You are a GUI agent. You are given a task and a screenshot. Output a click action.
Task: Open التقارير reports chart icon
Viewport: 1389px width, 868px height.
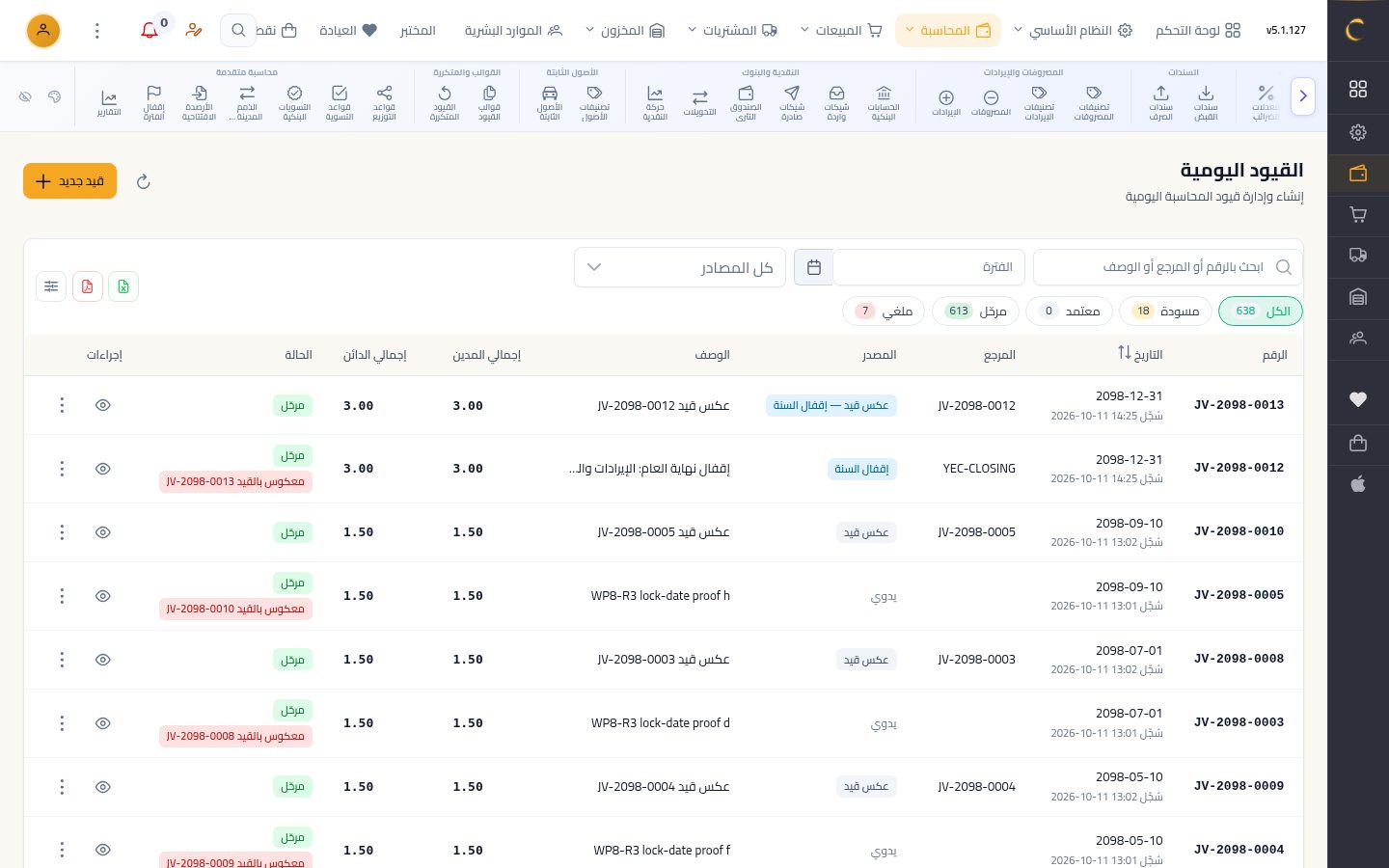point(109,102)
